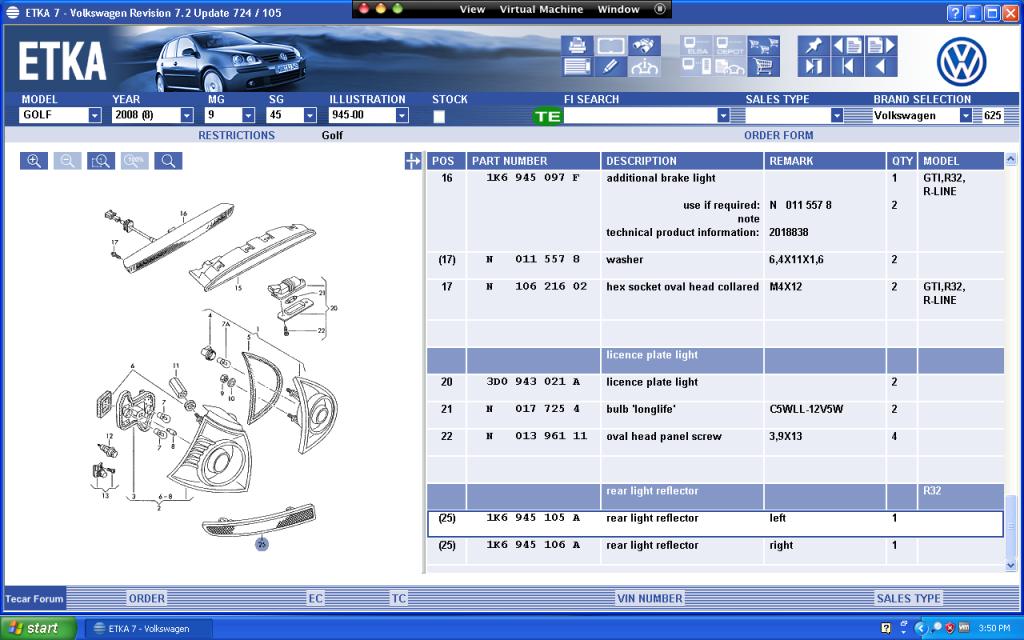
Task: Open the binoculars search tool
Action: [644, 46]
